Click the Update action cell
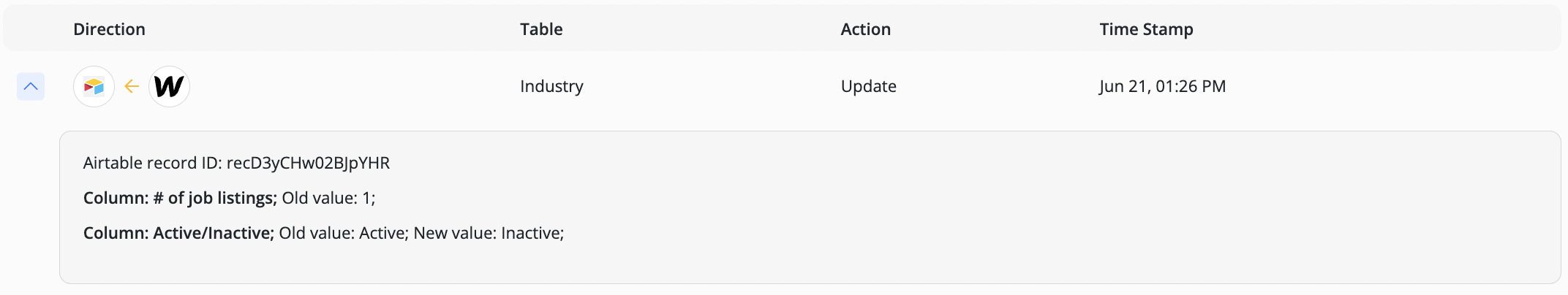 (x=868, y=86)
